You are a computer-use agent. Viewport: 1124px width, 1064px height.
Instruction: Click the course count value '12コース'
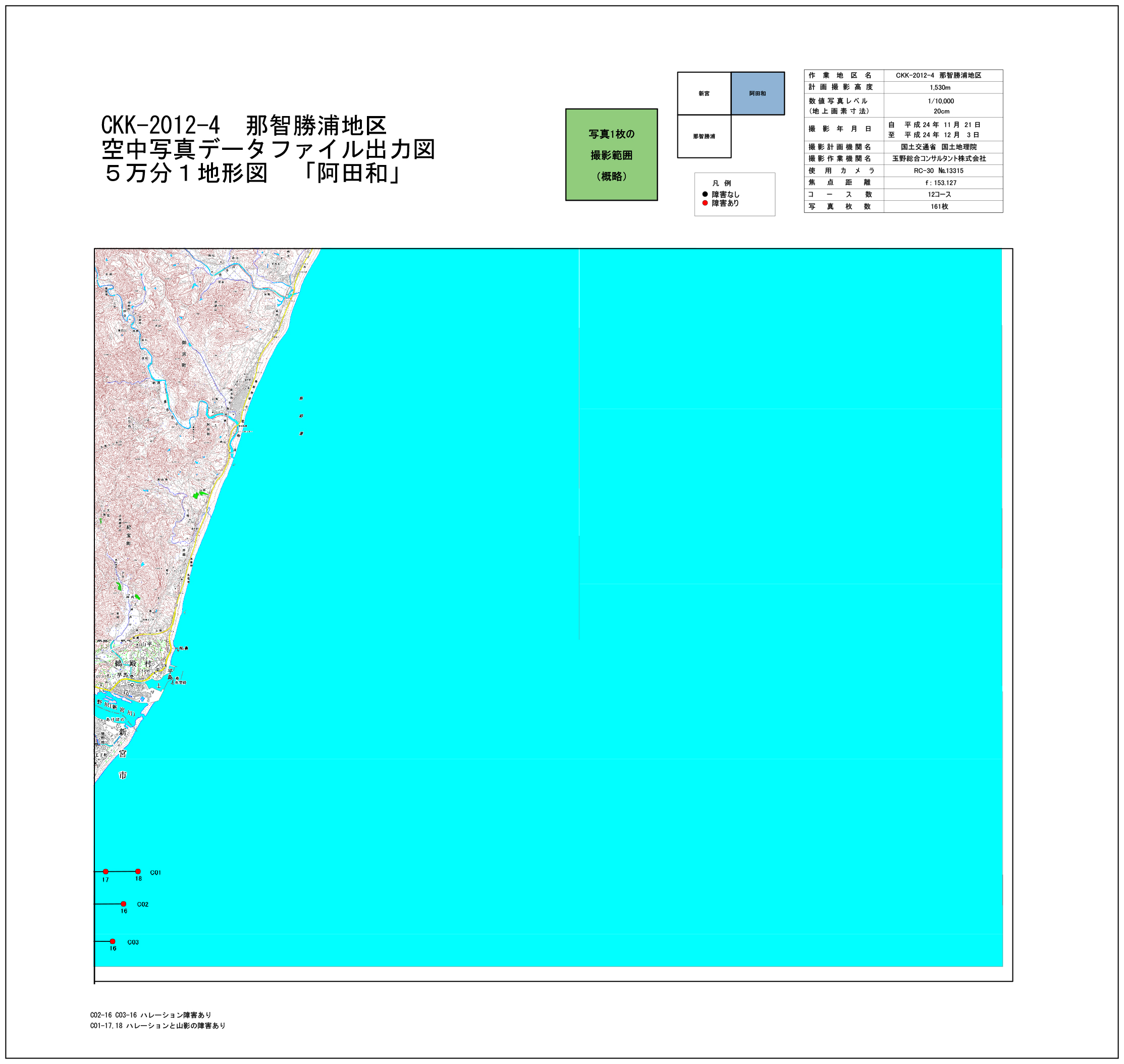click(940, 195)
